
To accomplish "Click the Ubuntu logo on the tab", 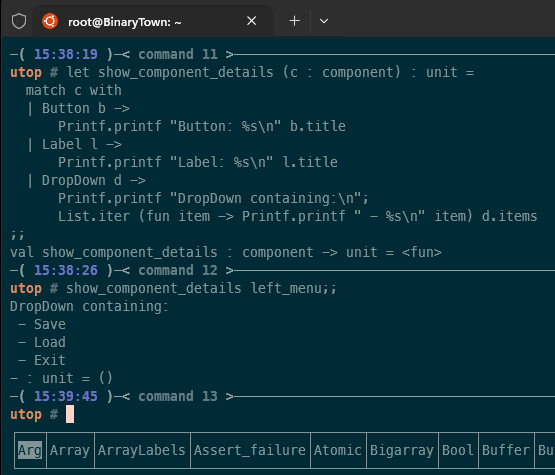I will coord(50,21).
